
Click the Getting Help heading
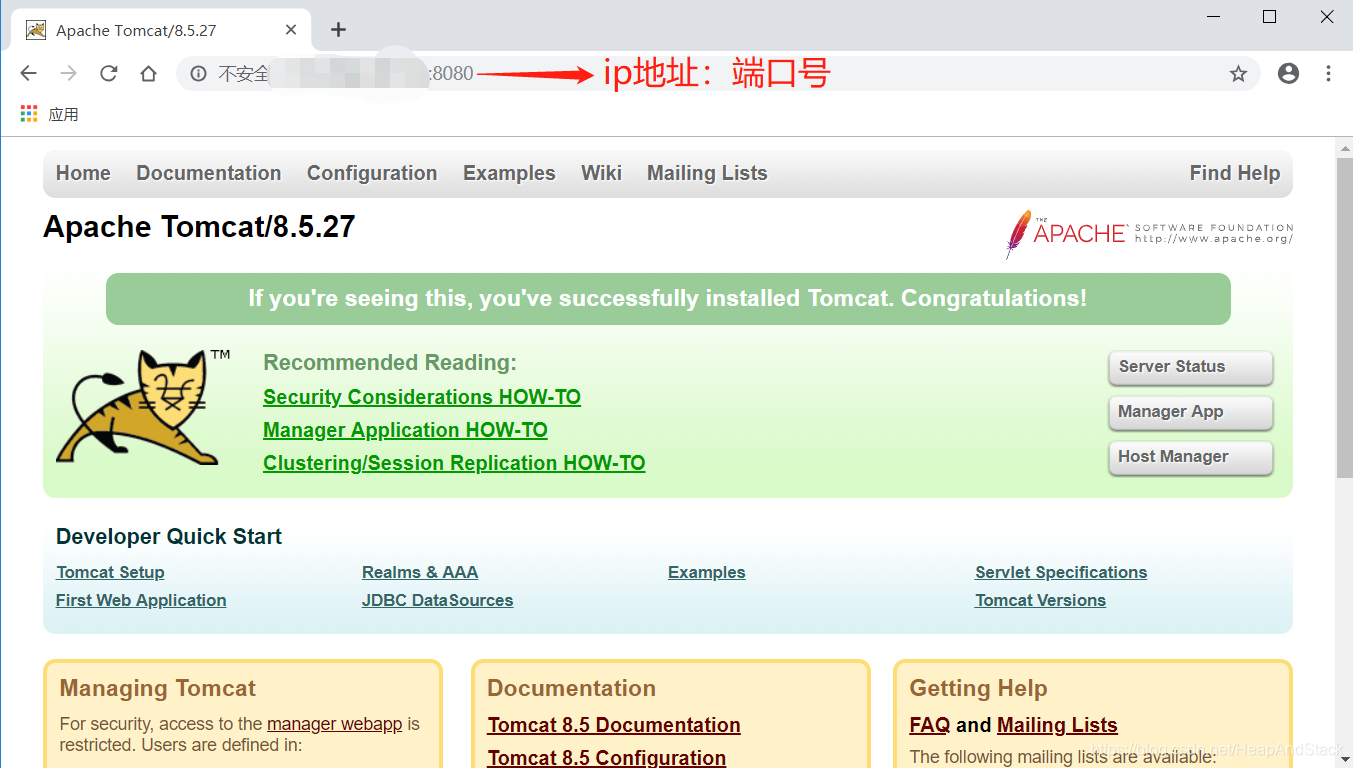[978, 688]
